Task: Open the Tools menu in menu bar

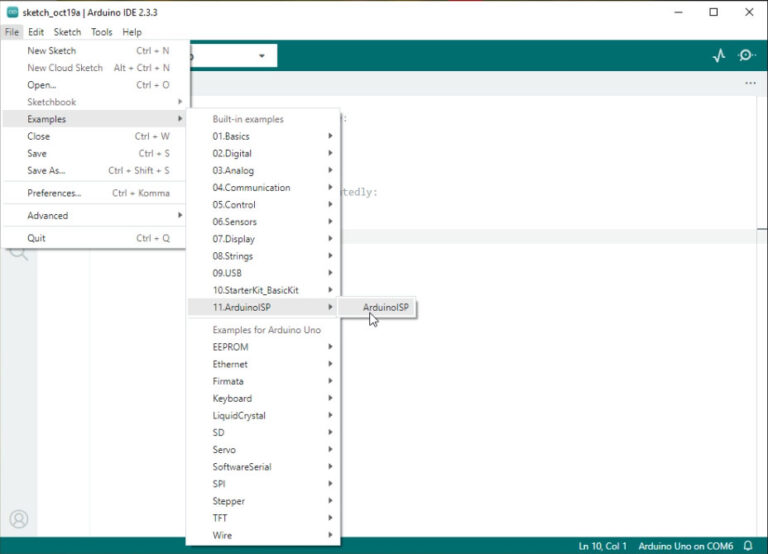Action: pyautogui.click(x=102, y=32)
